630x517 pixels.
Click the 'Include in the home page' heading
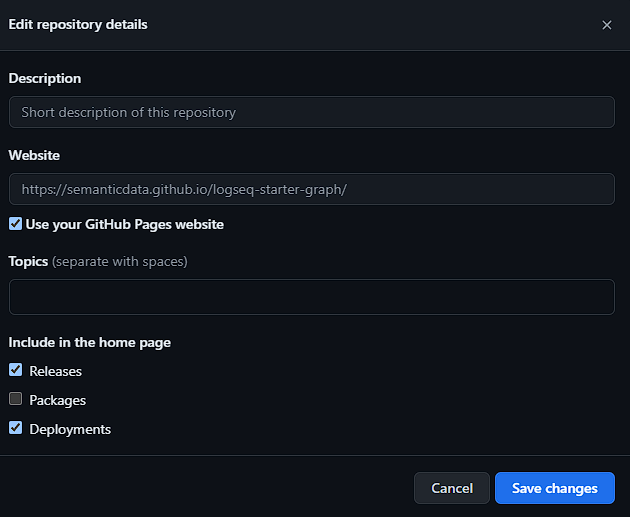pos(90,342)
